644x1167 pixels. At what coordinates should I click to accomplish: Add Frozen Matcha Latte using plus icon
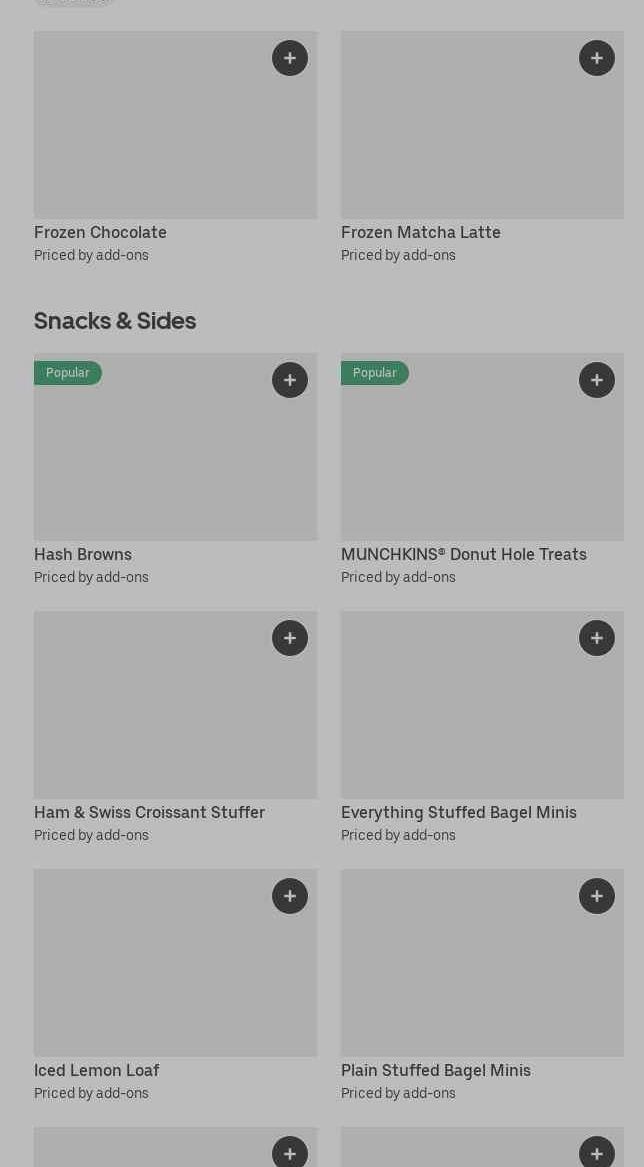[x=597, y=58]
